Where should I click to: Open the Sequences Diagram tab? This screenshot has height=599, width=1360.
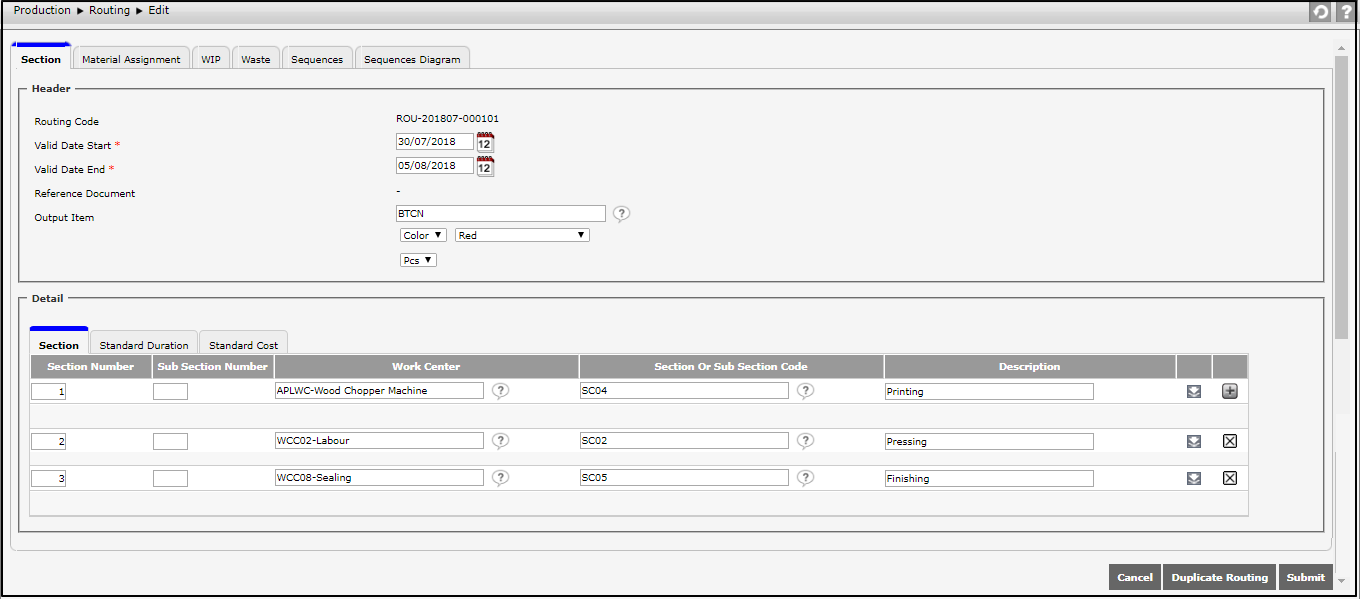(x=412, y=59)
